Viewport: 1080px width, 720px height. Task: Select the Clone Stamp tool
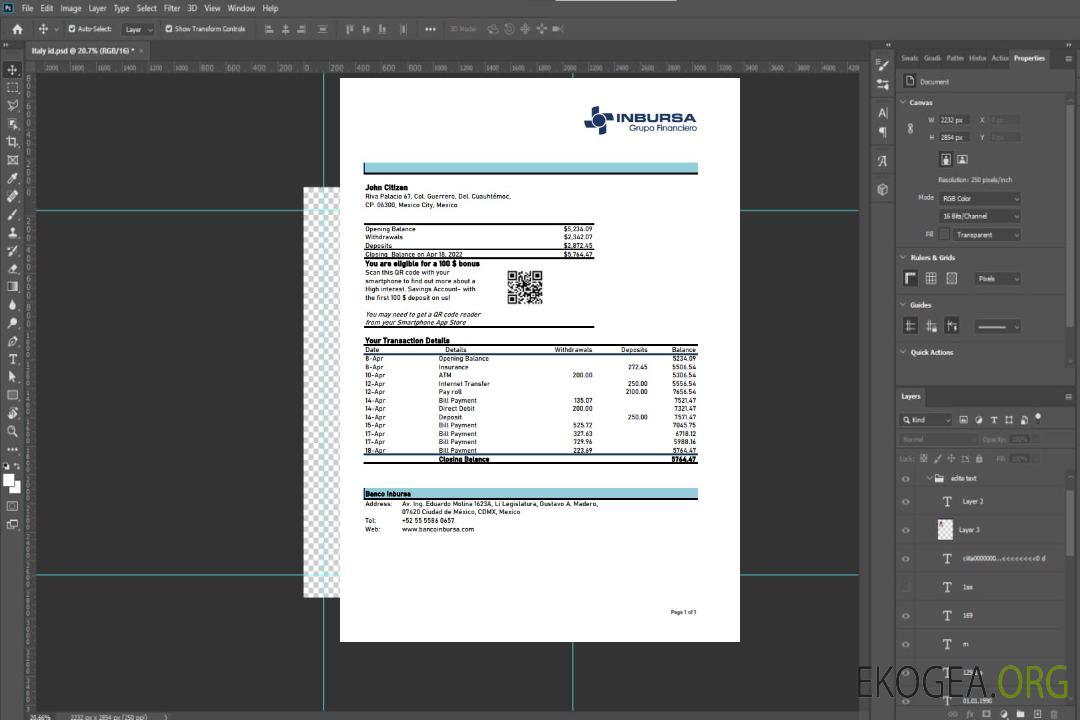pos(12,233)
